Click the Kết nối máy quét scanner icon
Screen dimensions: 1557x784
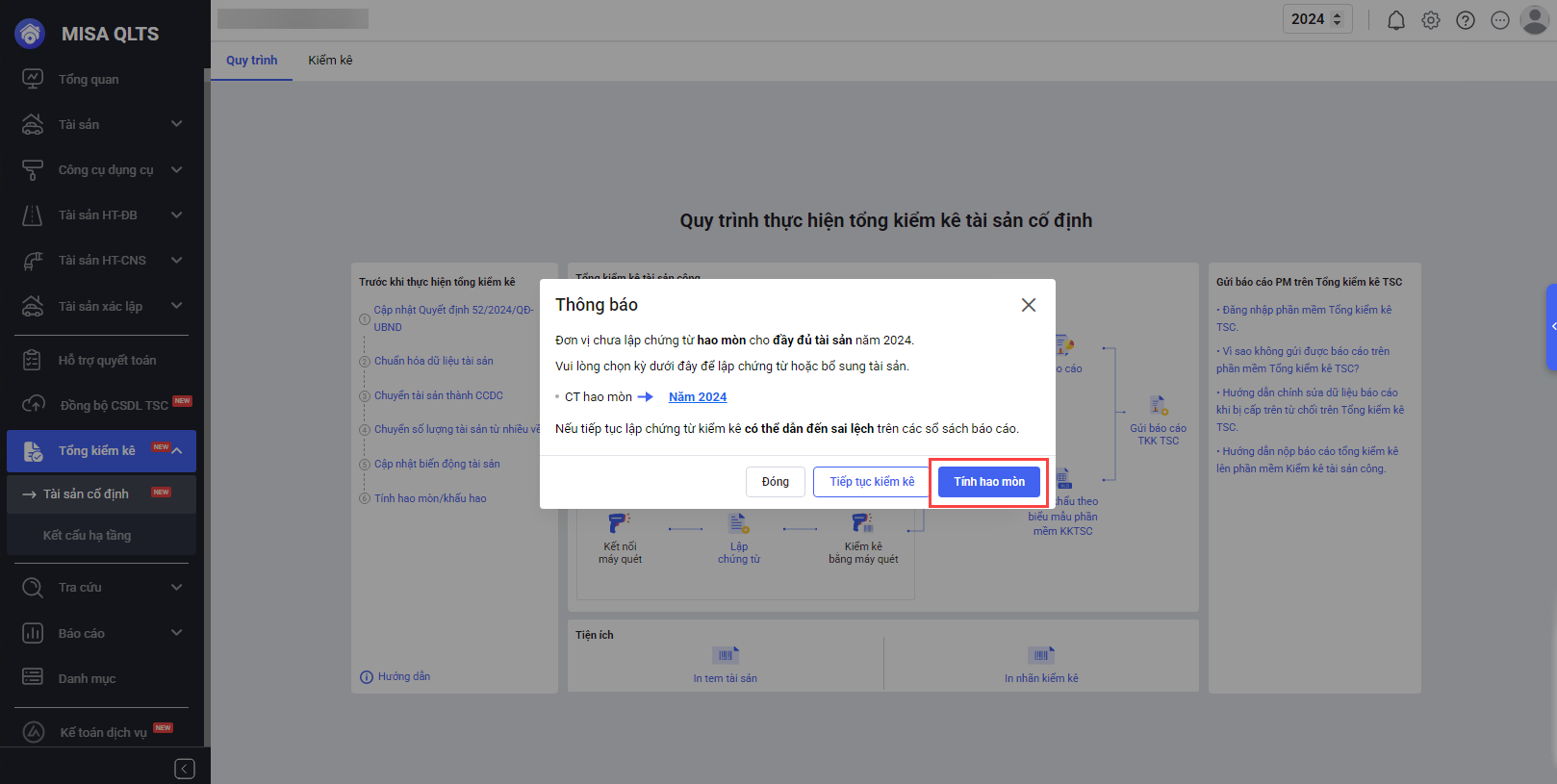point(619,523)
